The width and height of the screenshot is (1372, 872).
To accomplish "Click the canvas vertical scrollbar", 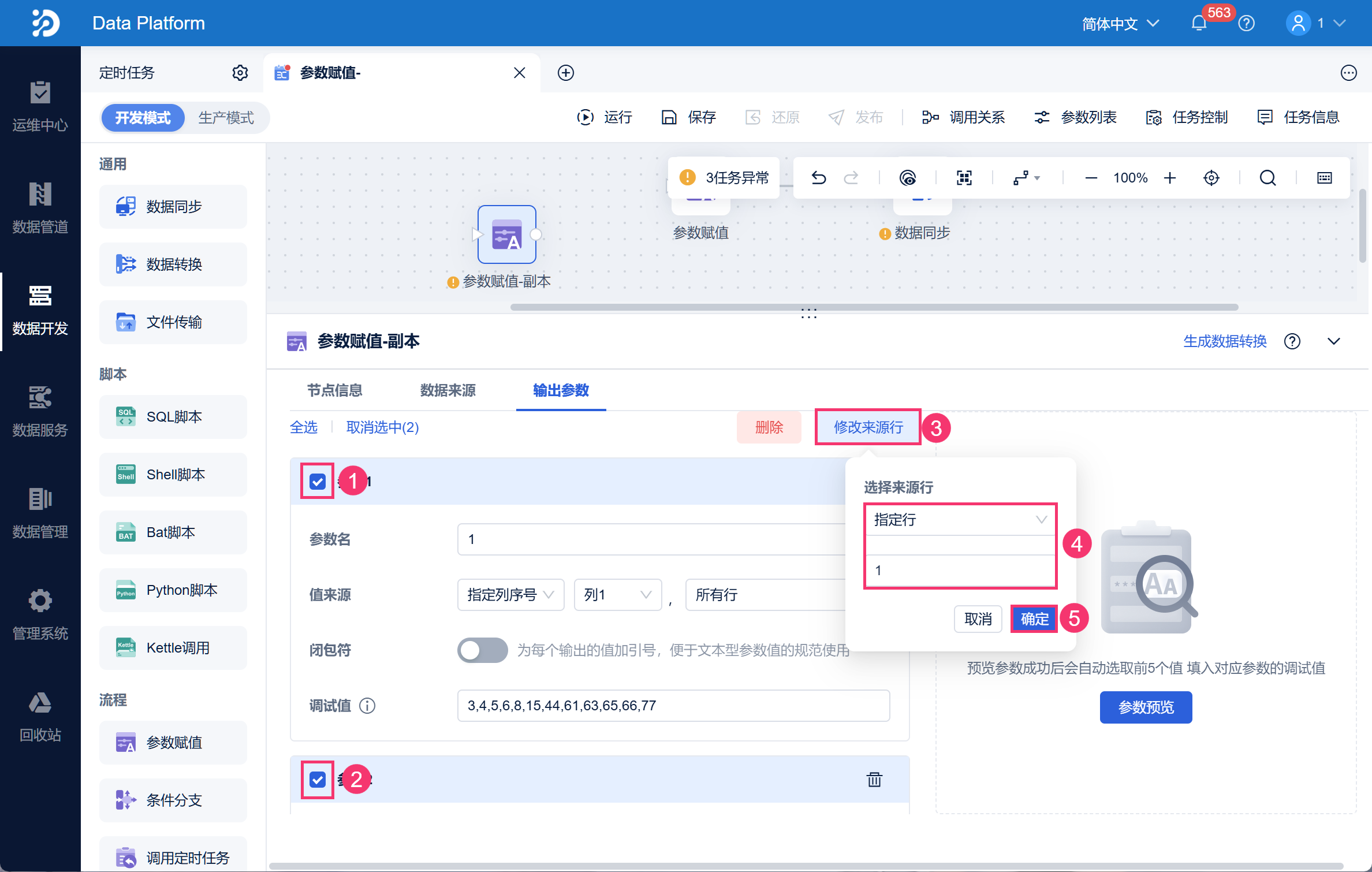I will pos(1362,225).
